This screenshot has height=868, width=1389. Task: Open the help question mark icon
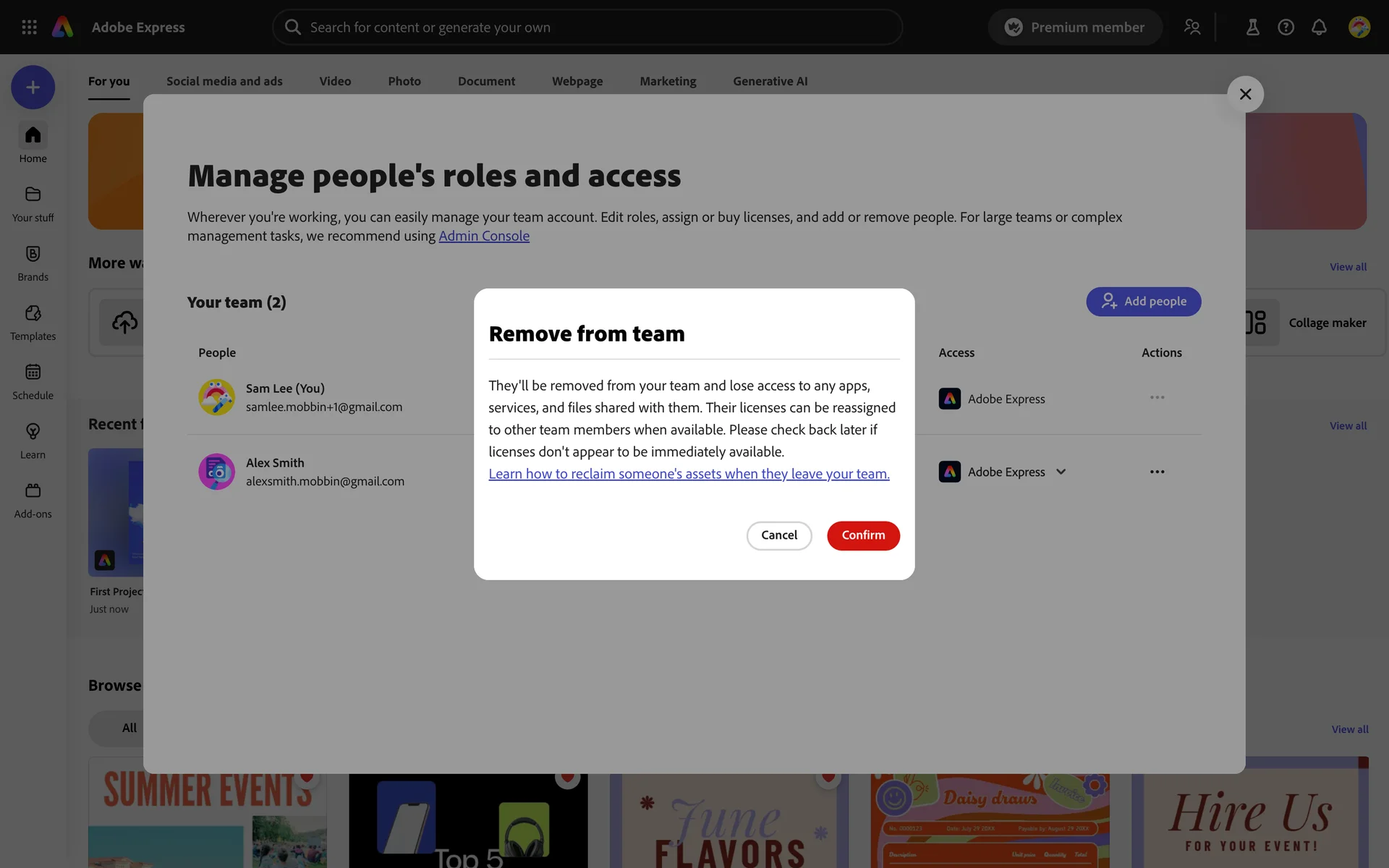pos(1286,27)
